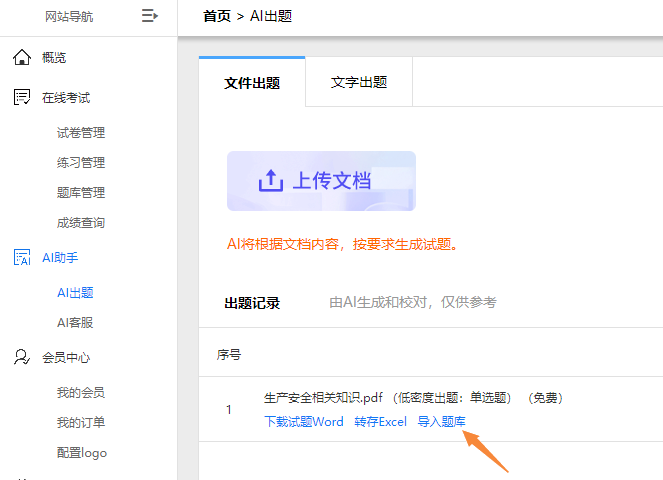
Task: Collapse the sidebar with the menu fold icon
Action: (150, 16)
